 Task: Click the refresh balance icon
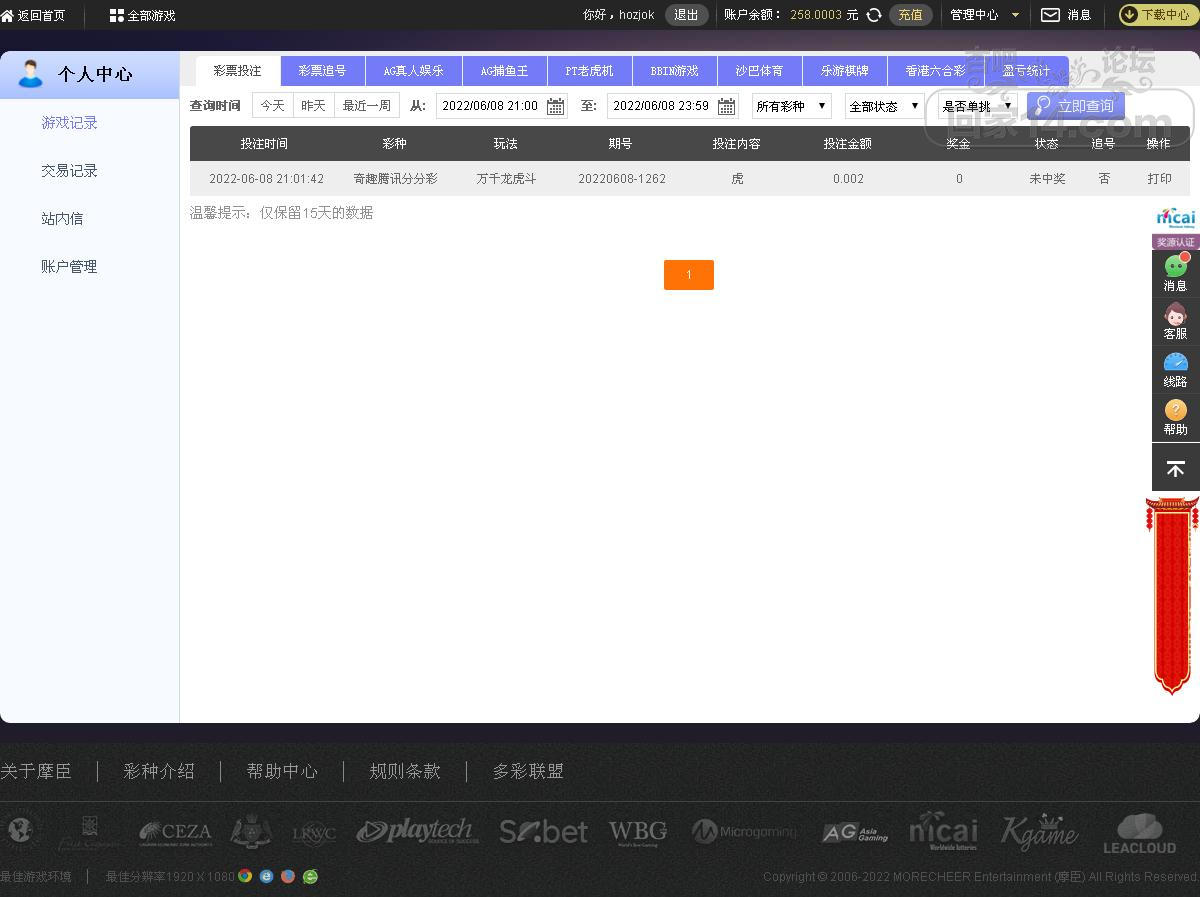[874, 15]
